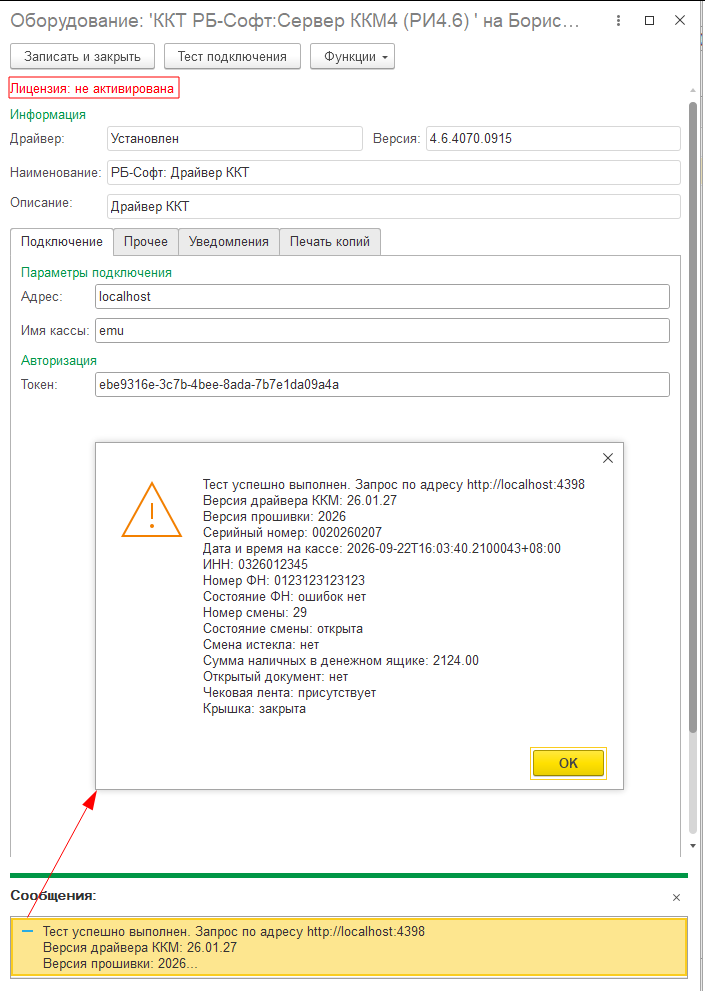
Task: Click 'Состояние ФН: ошибок нет' line
Action: (285, 597)
